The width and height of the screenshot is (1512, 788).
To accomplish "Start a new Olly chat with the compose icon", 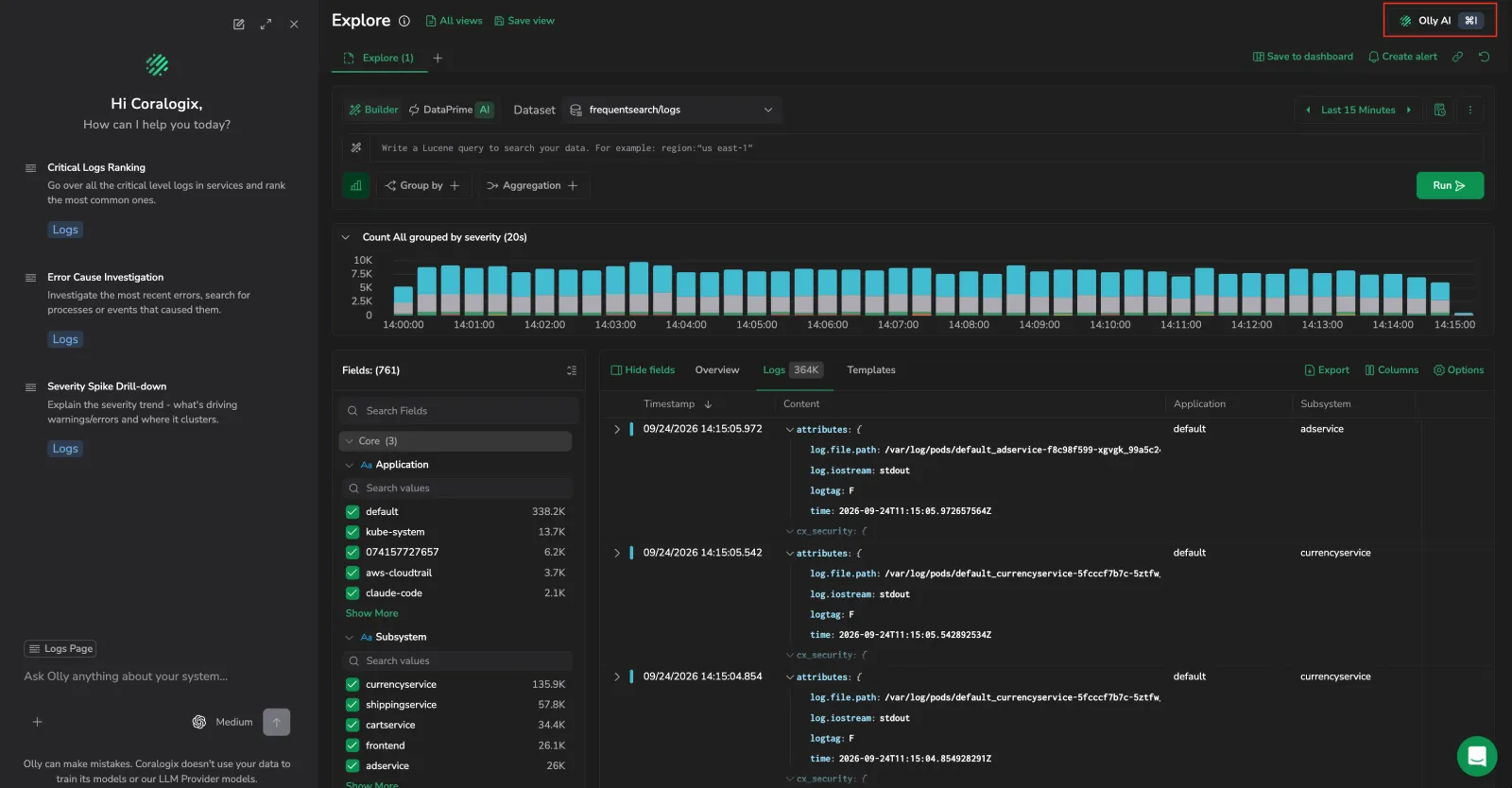I will (239, 25).
